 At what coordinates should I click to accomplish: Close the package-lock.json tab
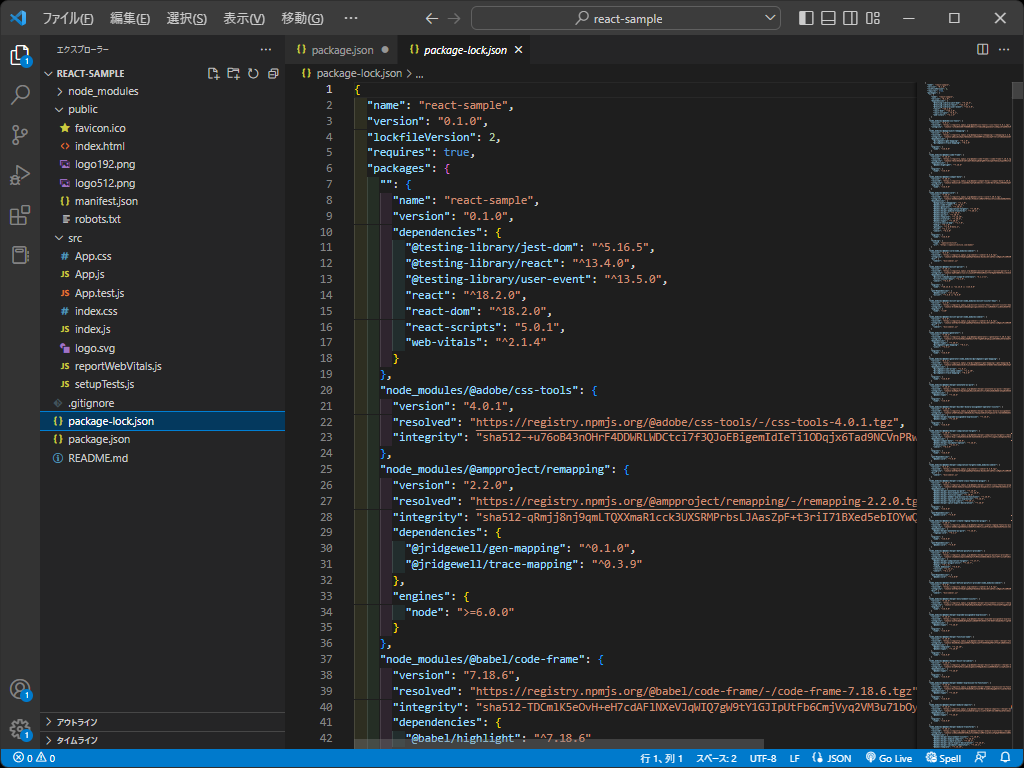pos(519,50)
